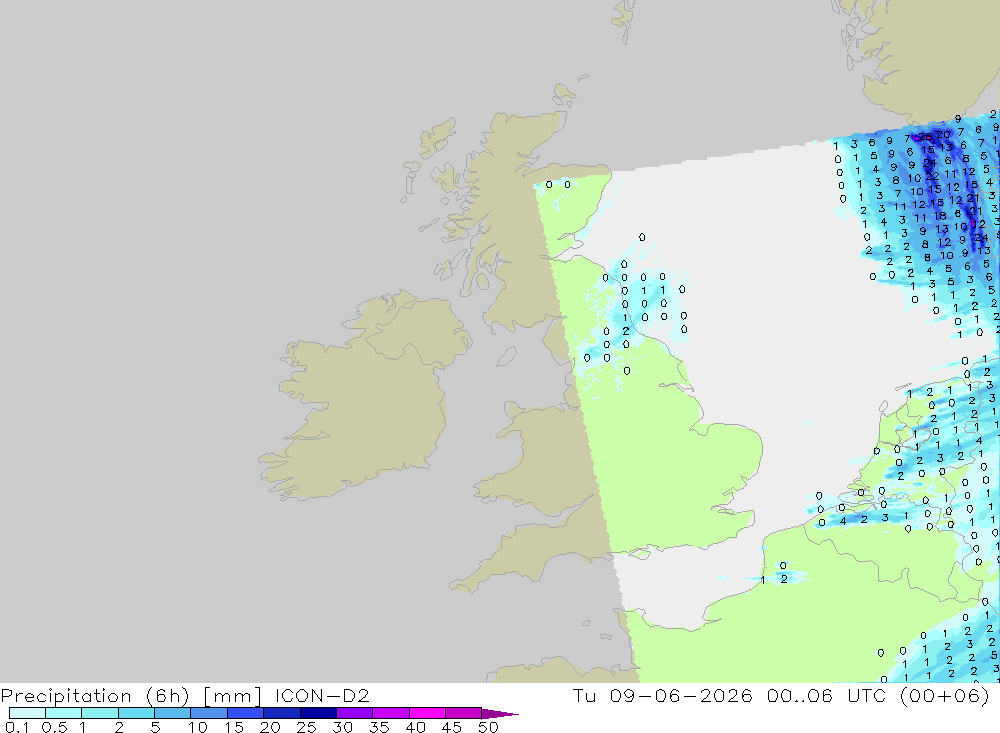The image size is (1000, 733).
Task: Click the '0.1' label under the legend
Action: click(16, 727)
